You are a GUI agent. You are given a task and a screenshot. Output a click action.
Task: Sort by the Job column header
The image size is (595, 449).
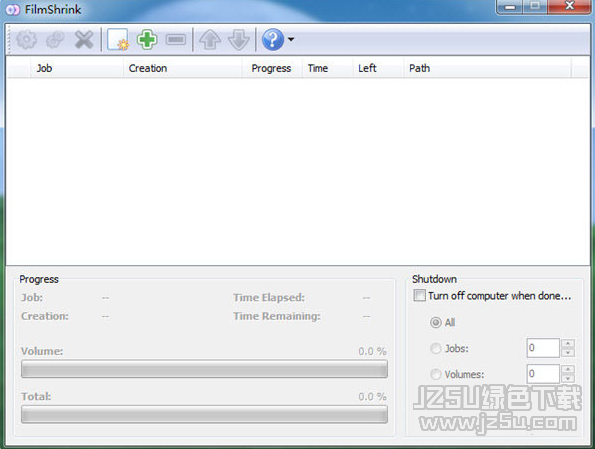pos(76,68)
